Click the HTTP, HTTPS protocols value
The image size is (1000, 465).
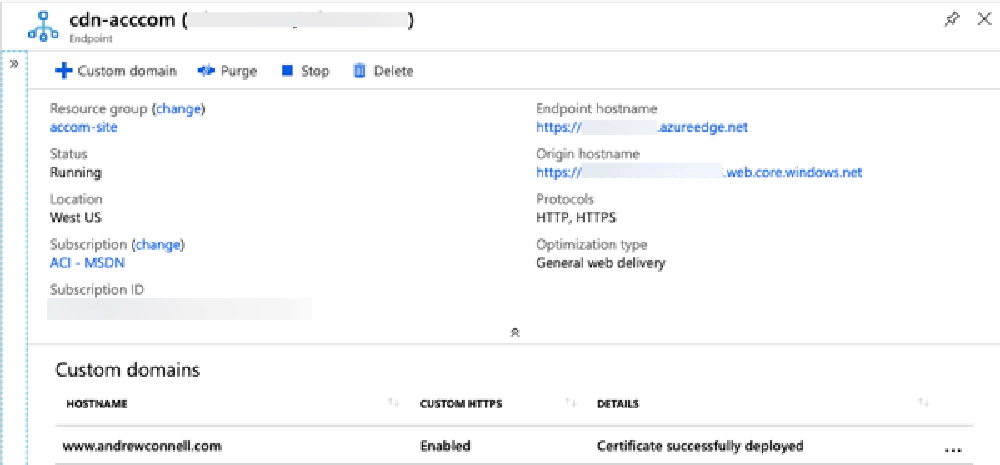point(577,218)
